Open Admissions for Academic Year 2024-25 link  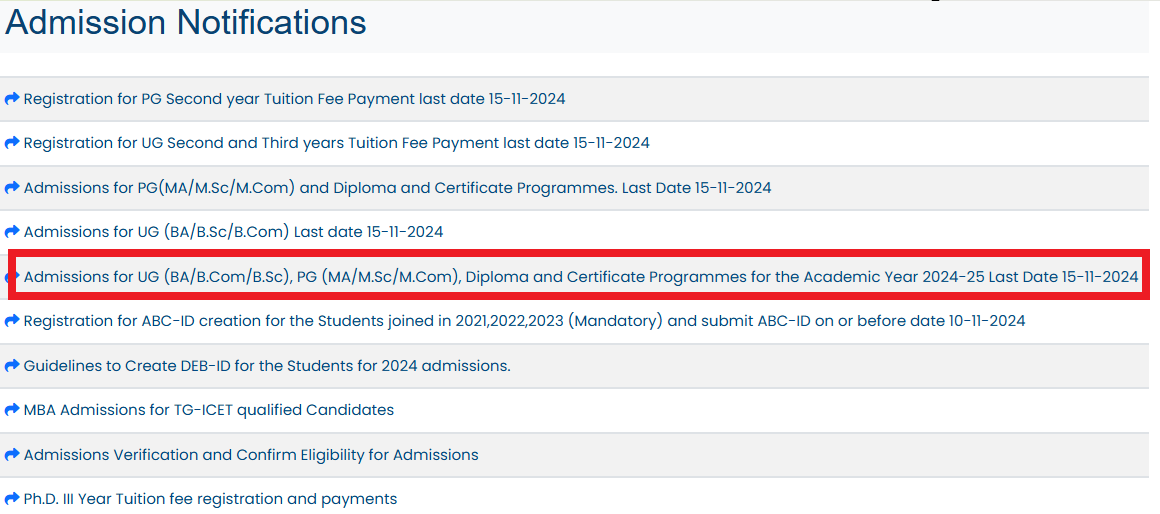point(581,277)
